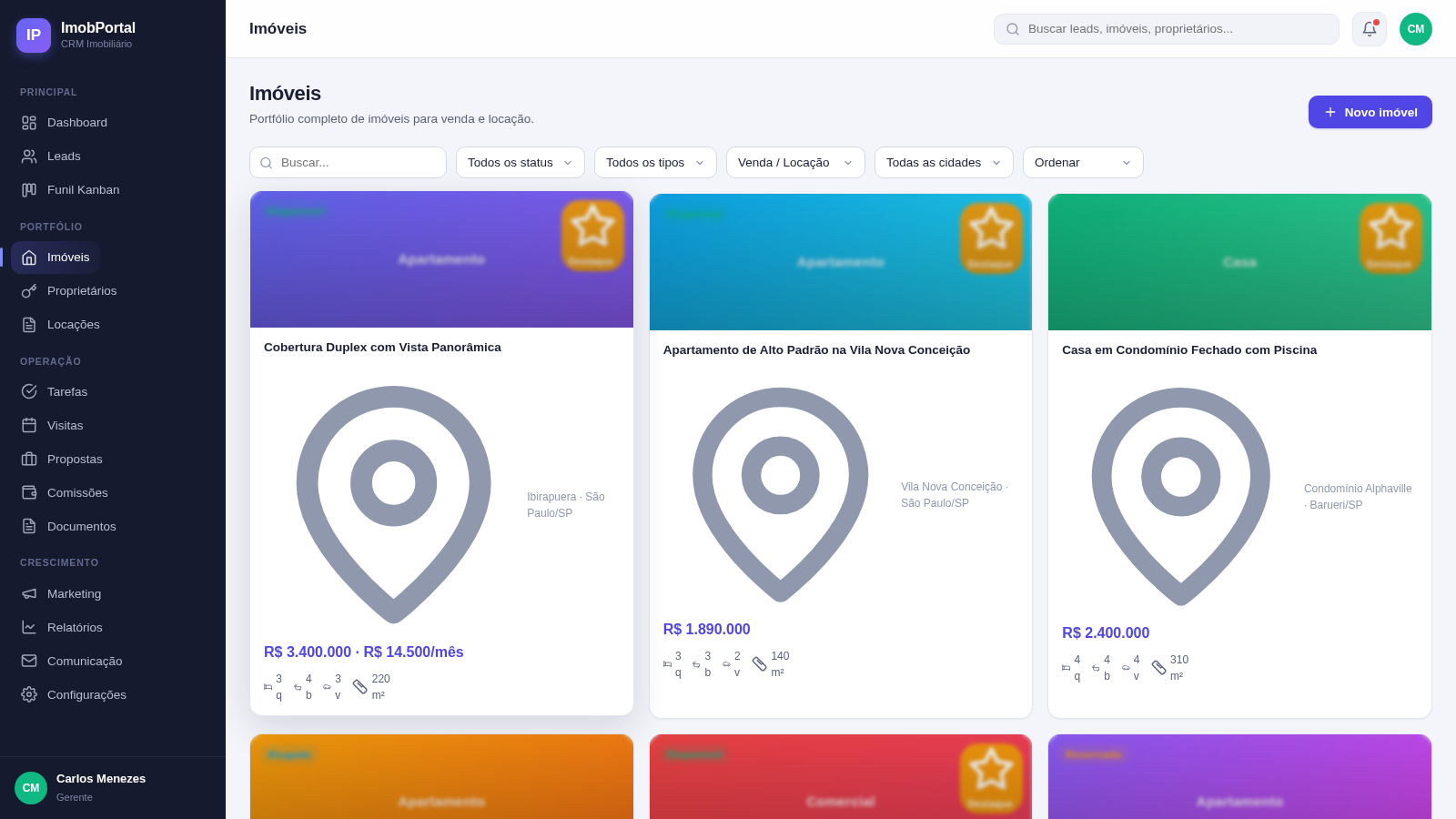Click the green Casa card image

pos(1239,262)
